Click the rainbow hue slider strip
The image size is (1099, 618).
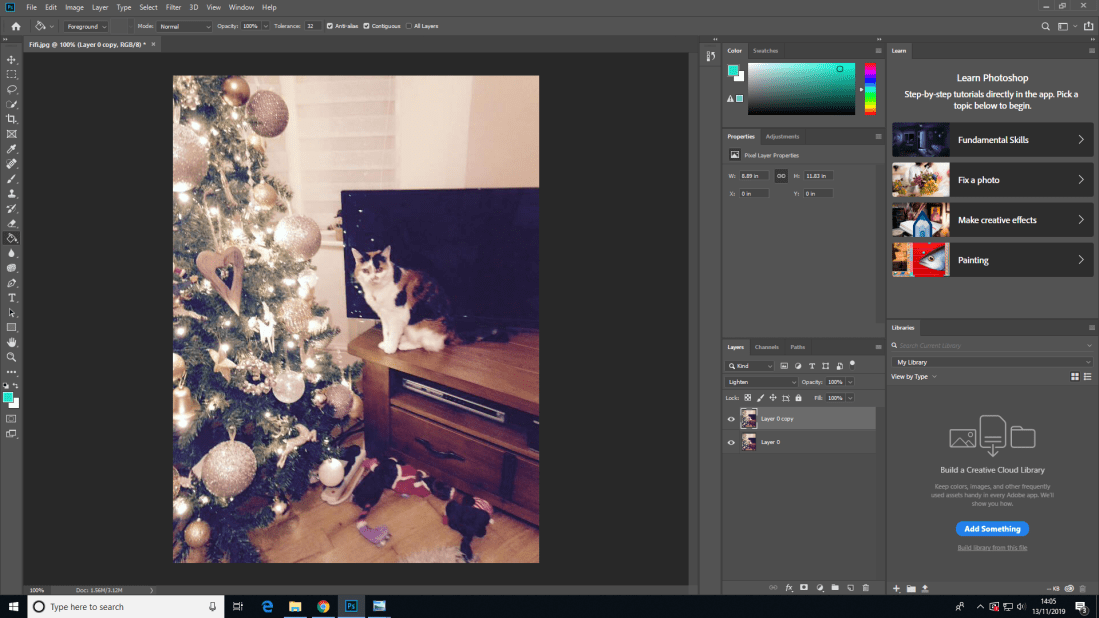(x=870, y=89)
